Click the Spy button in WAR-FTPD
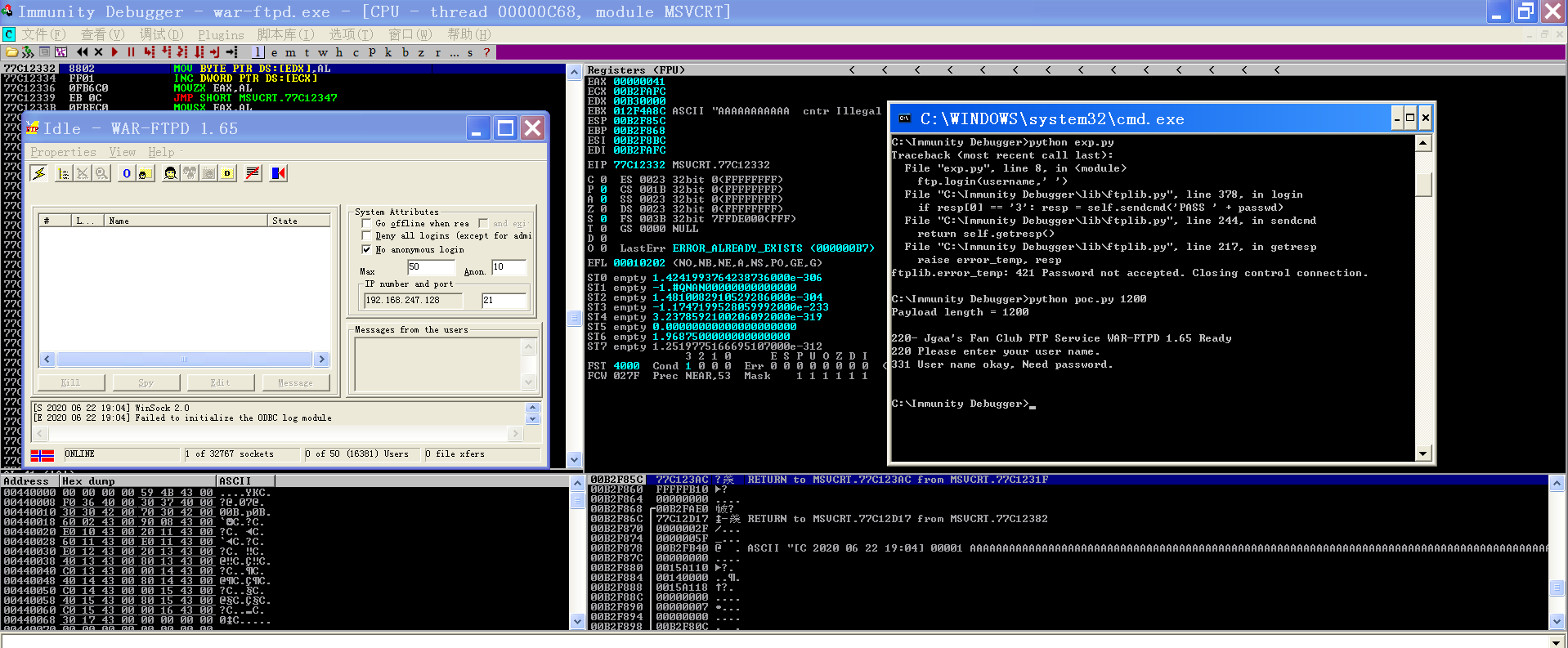Viewport: 1568px width, 648px height. pyautogui.click(x=146, y=382)
